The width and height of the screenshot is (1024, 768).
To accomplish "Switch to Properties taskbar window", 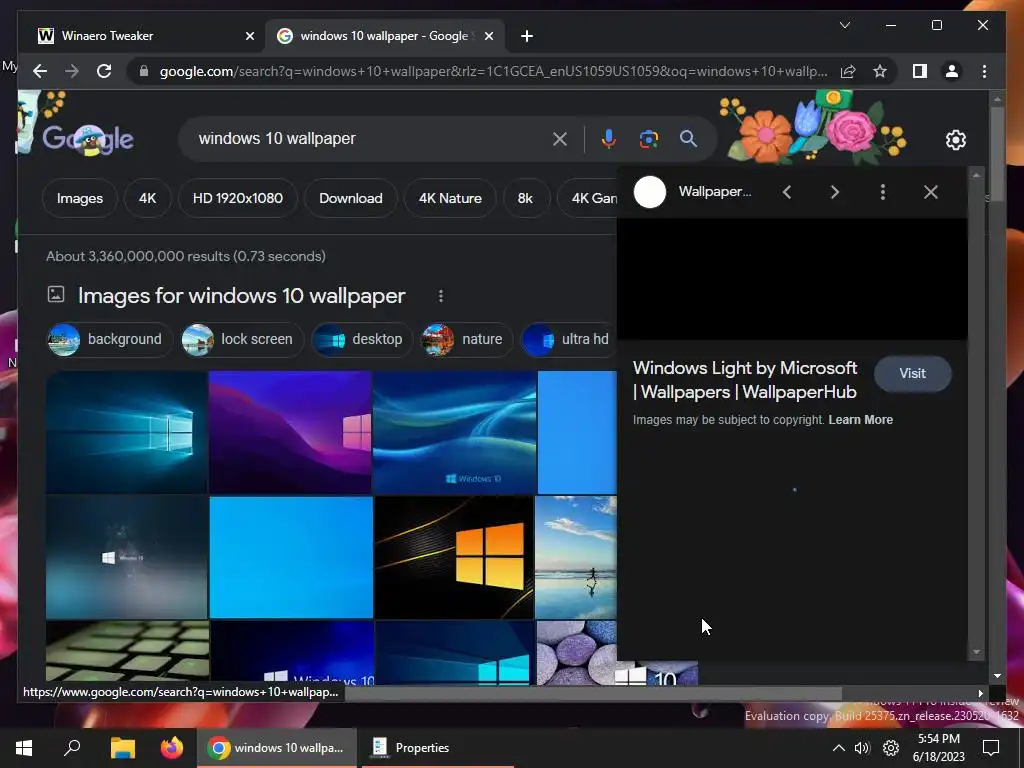I will (x=438, y=748).
